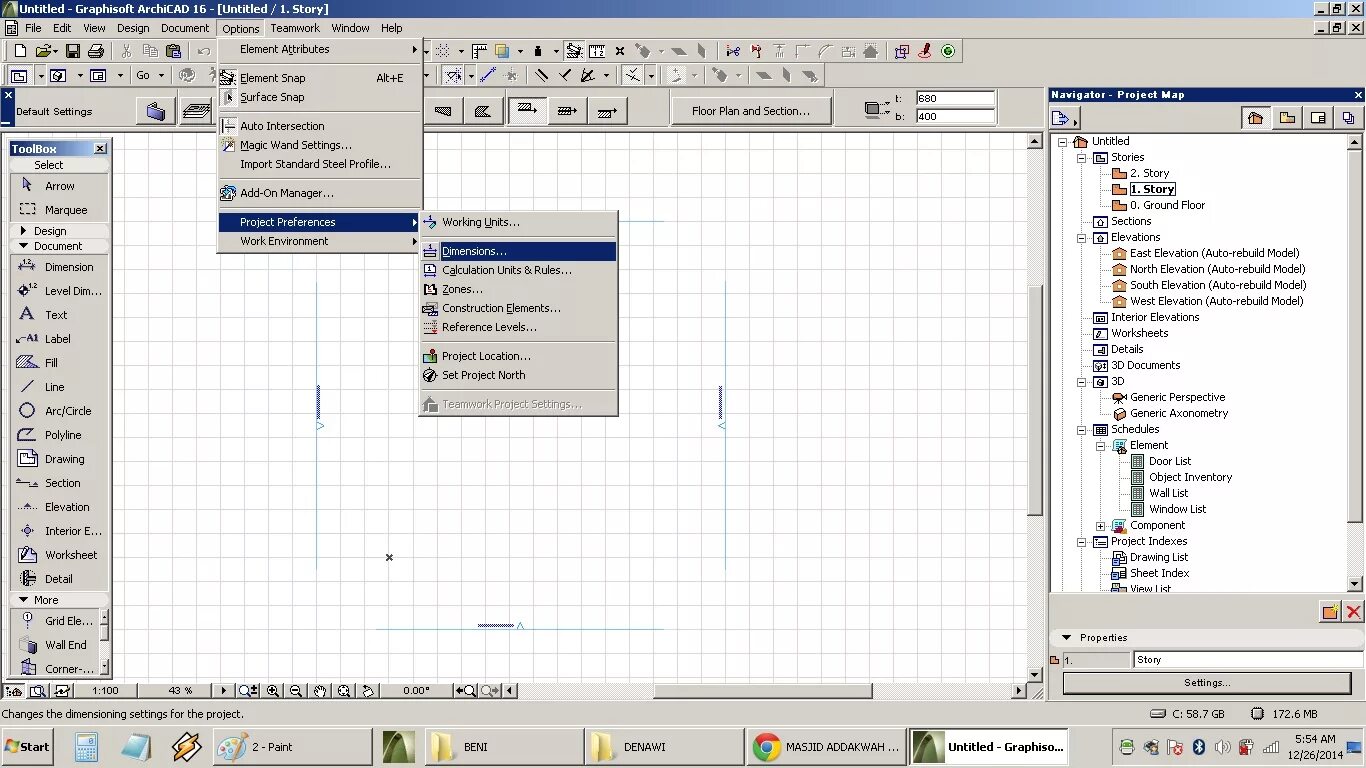Select the Fill tool
Screen dimensions: 1366x768
[x=60, y=363]
